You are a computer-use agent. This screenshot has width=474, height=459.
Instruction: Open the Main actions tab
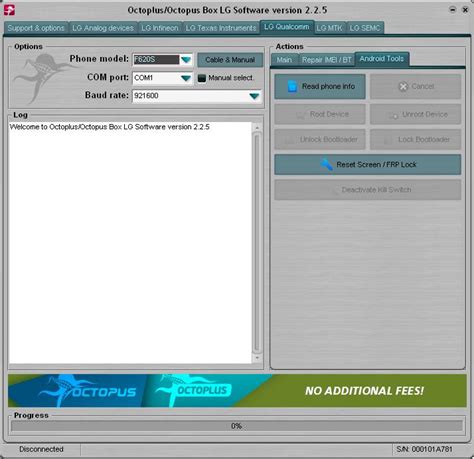coord(284,60)
